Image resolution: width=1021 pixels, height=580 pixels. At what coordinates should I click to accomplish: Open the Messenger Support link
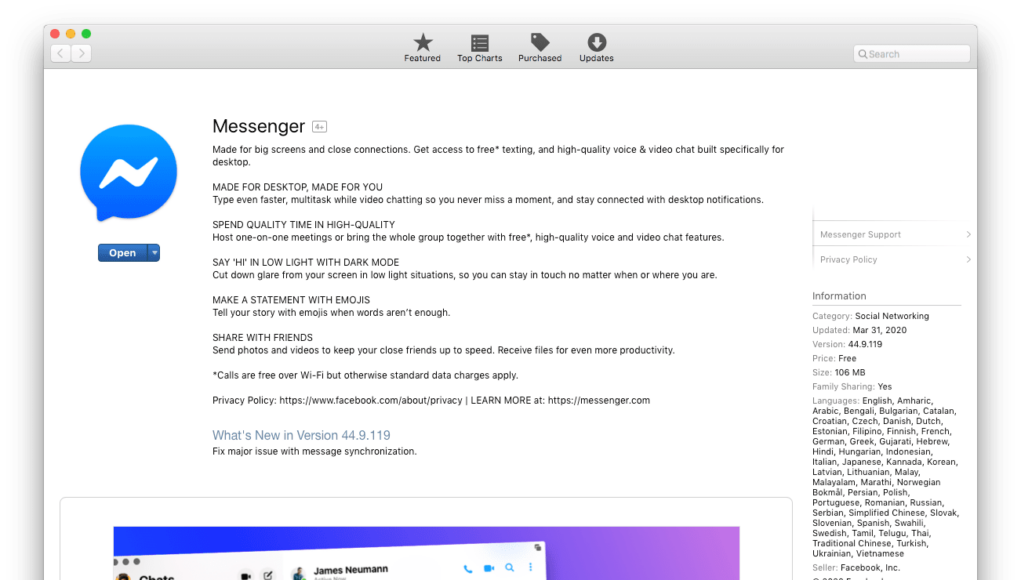pyautogui.click(x=860, y=234)
